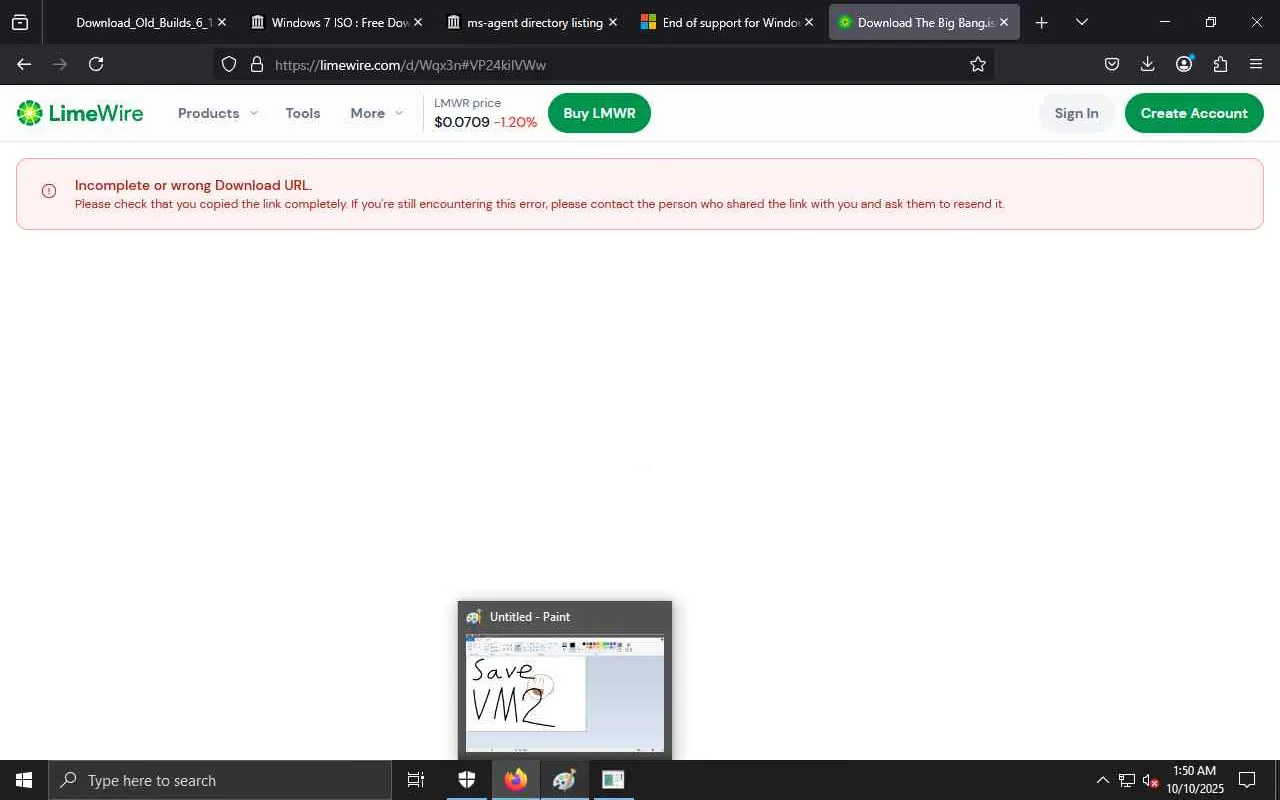Bookmark this page with the star
1280x800 pixels.
click(x=978, y=64)
